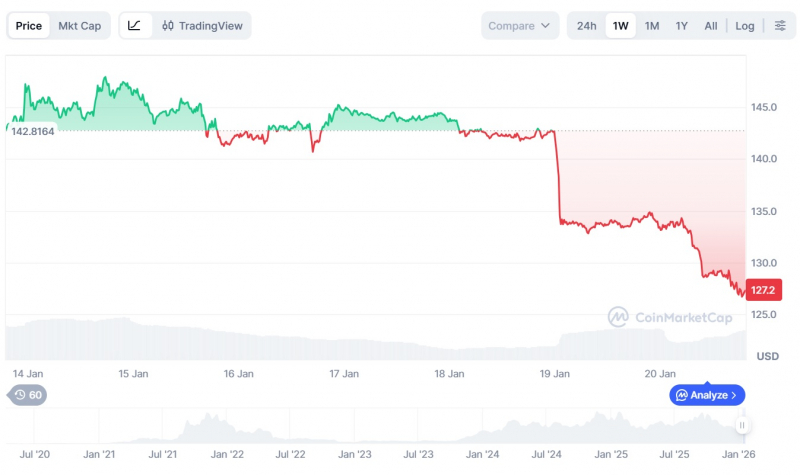Select the active 1W range tab
The width and height of the screenshot is (800, 475).
(620, 26)
